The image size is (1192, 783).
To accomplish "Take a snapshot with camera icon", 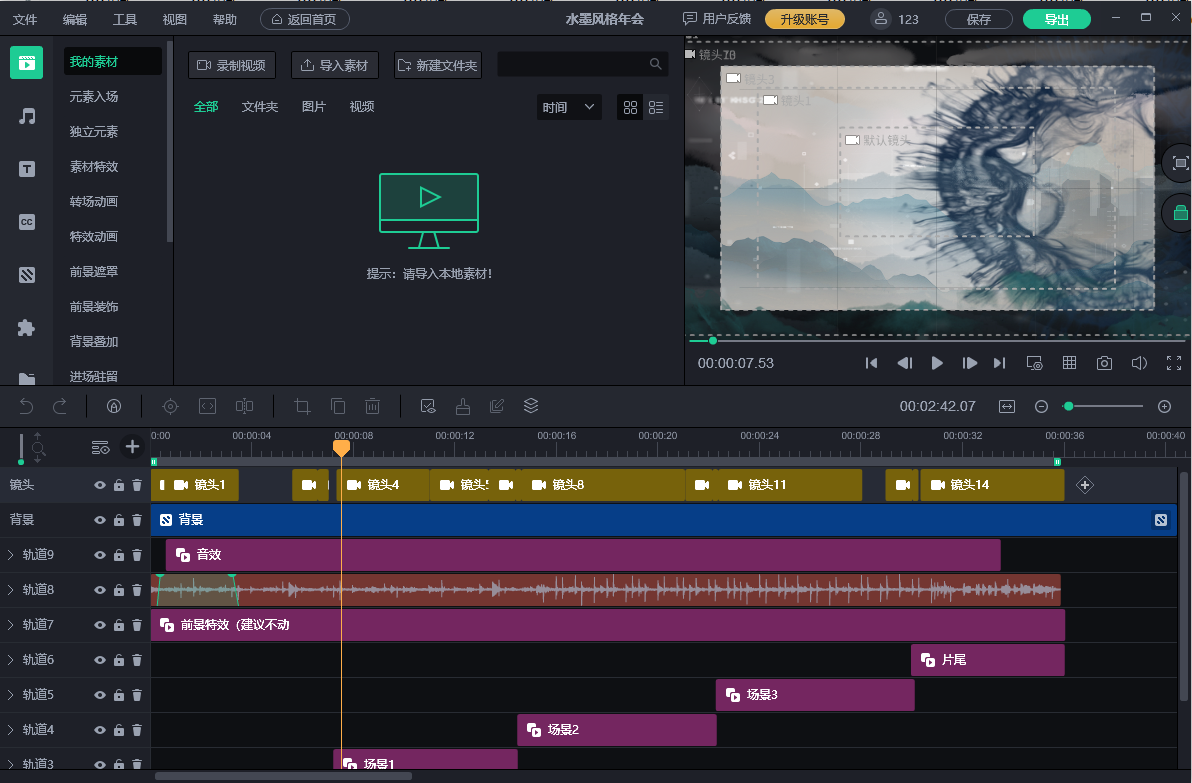I will (1104, 363).
